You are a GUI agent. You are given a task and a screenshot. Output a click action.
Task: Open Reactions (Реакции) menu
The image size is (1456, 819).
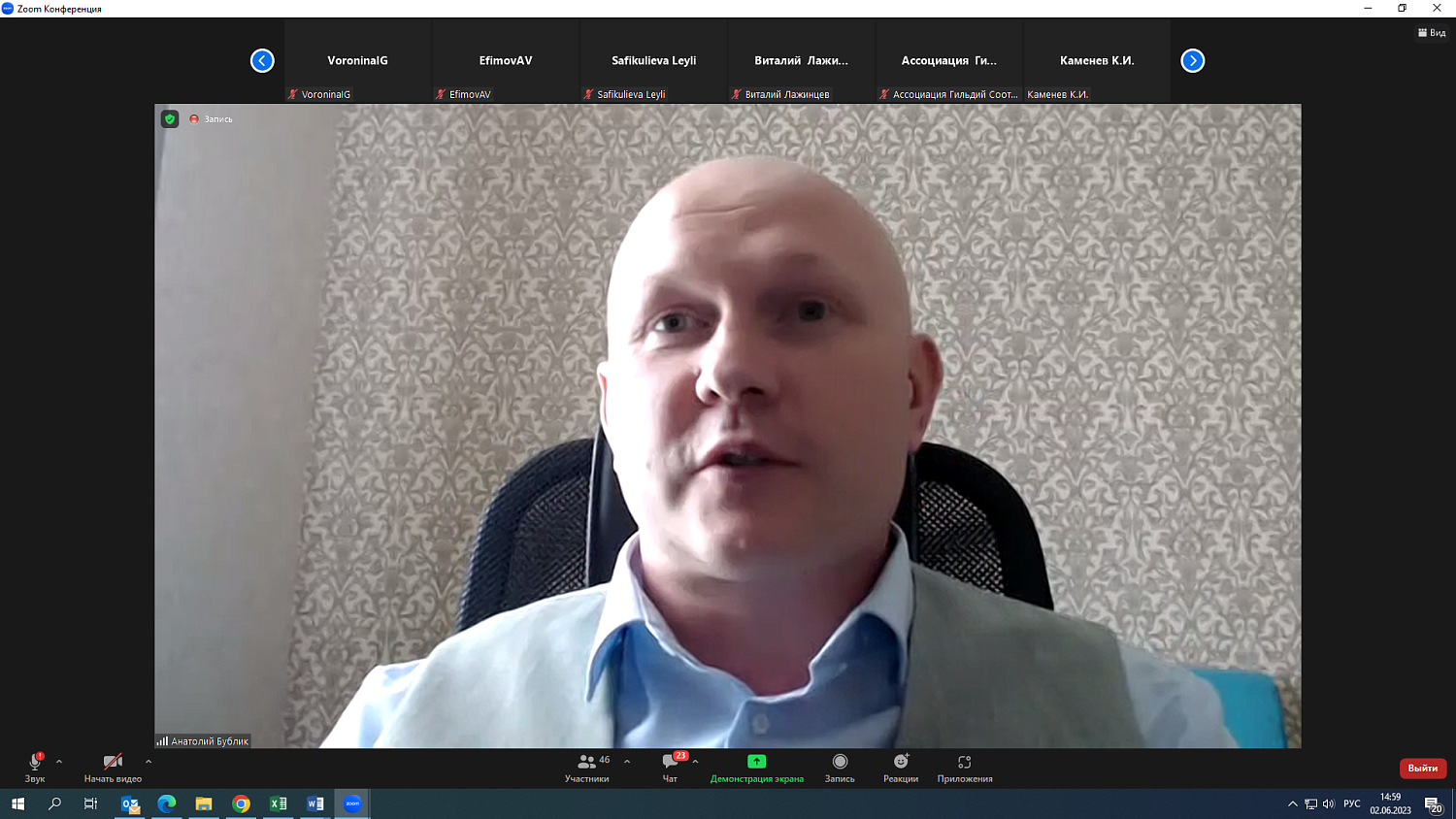click(901, 763)
